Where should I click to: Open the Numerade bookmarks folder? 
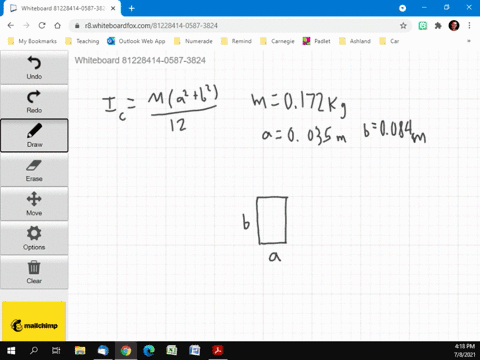click(193, 41)
